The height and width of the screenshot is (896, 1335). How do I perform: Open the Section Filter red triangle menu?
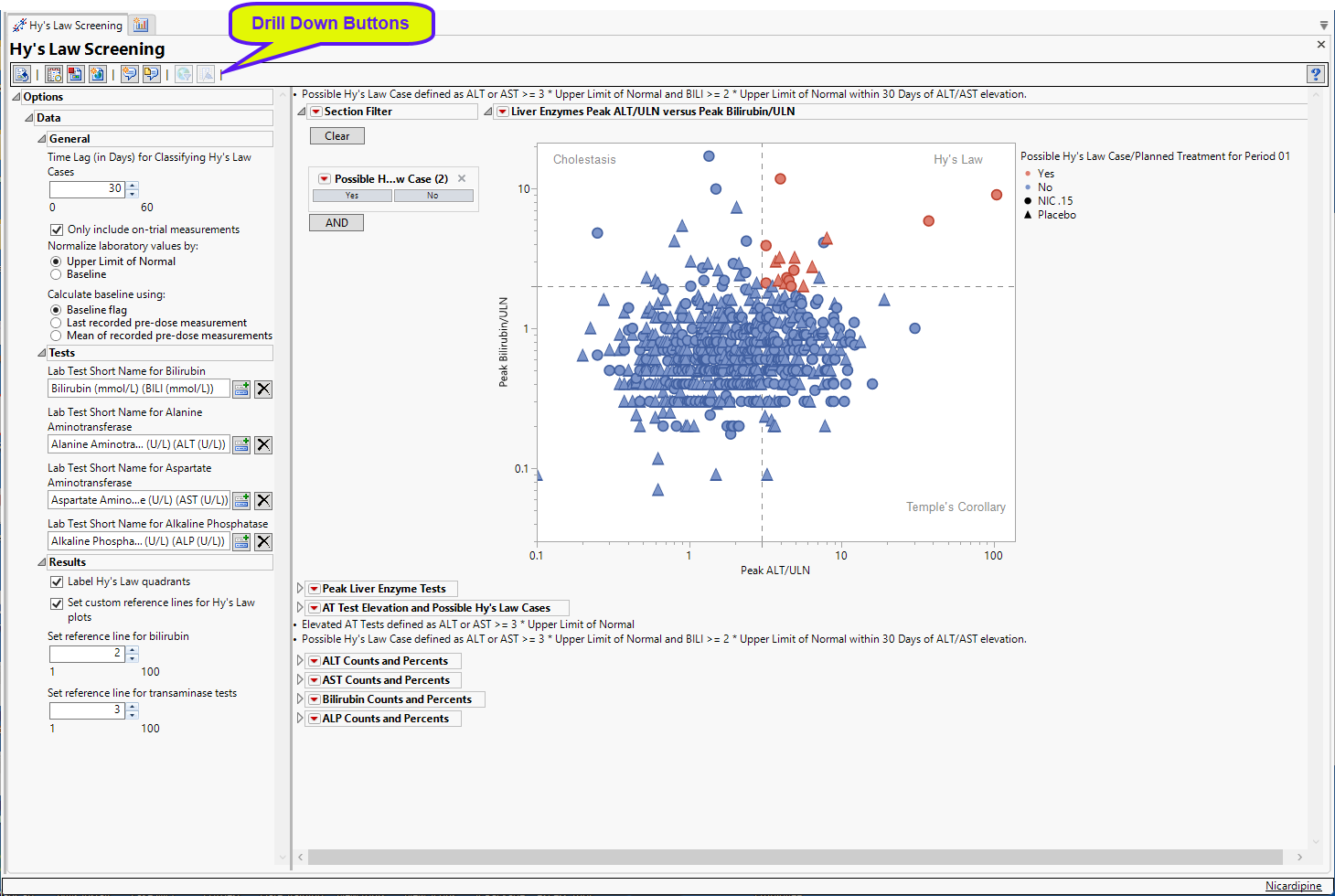click(x=316, y=112)
